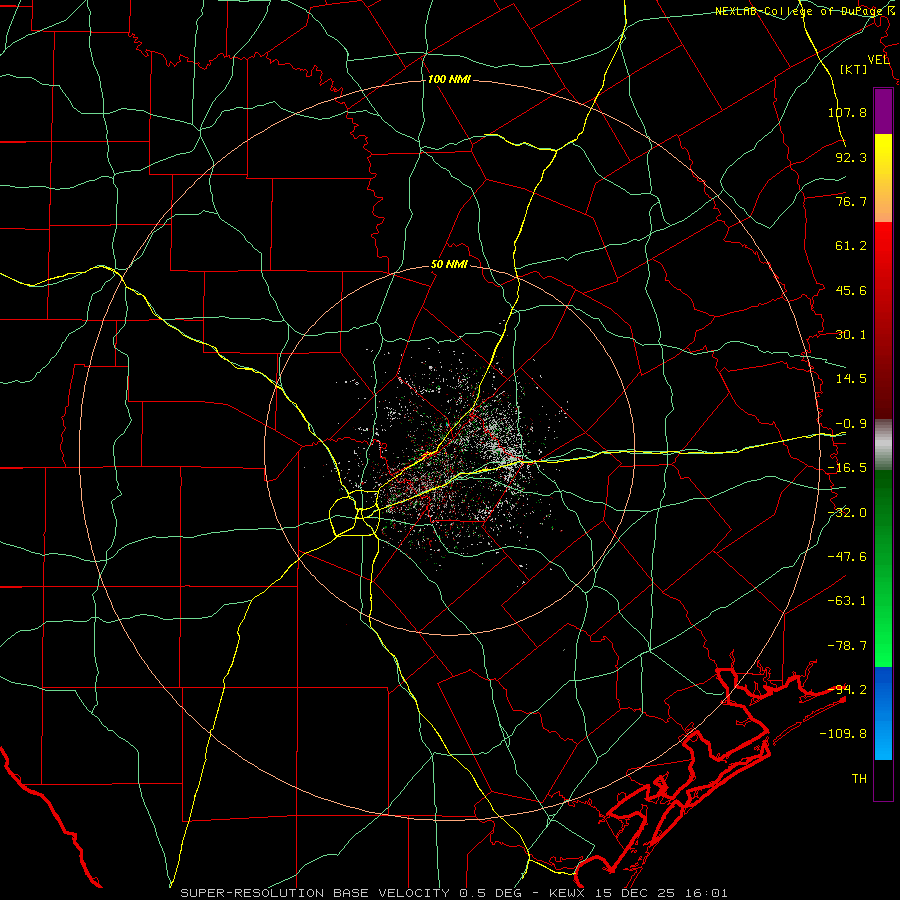Click the -78.7 velocity scale value
This screenshot has height=900, width=900.
pyautogui.click(x=847, y=646)
